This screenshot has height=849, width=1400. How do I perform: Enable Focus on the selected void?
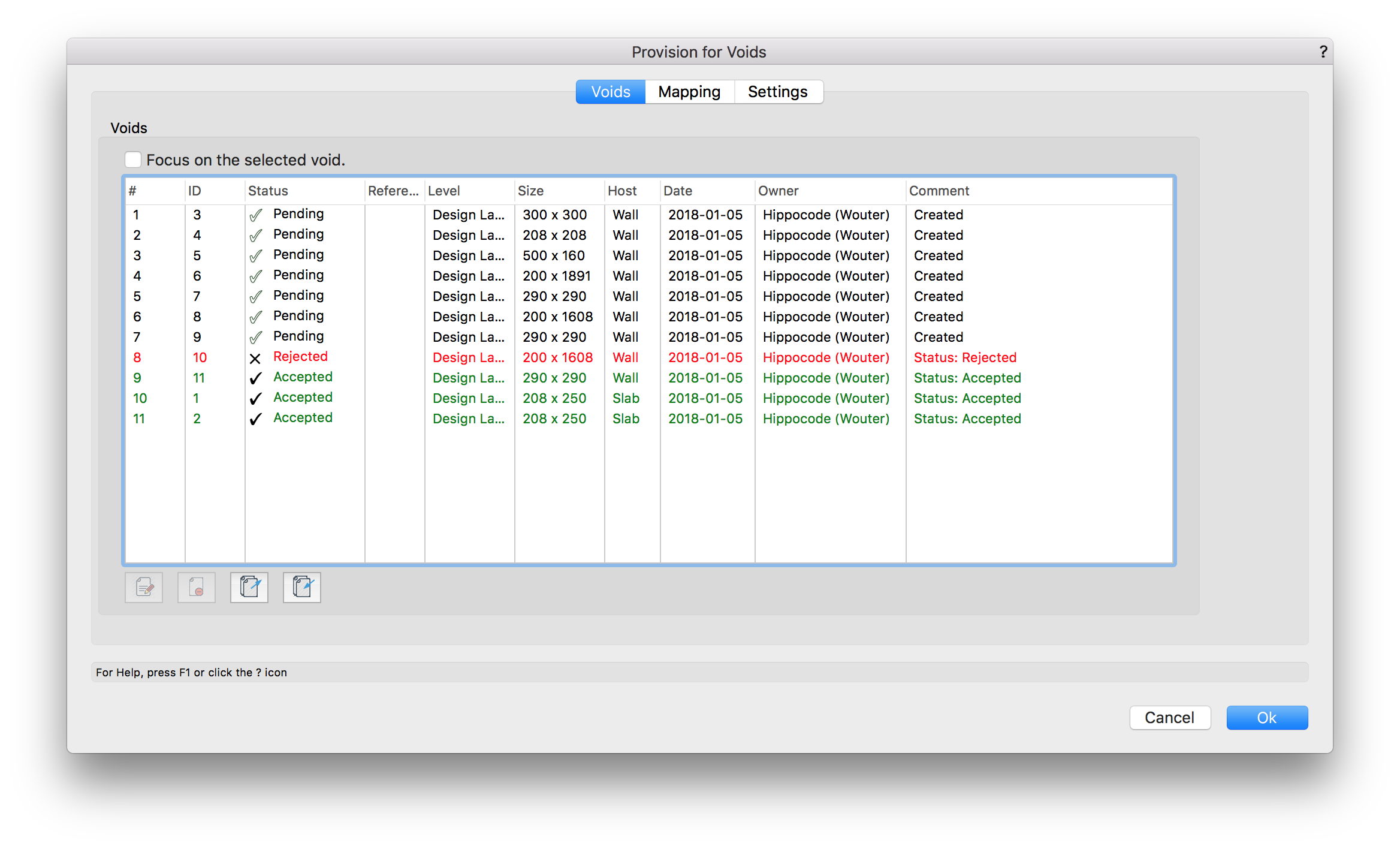click(x=133, y=159)
